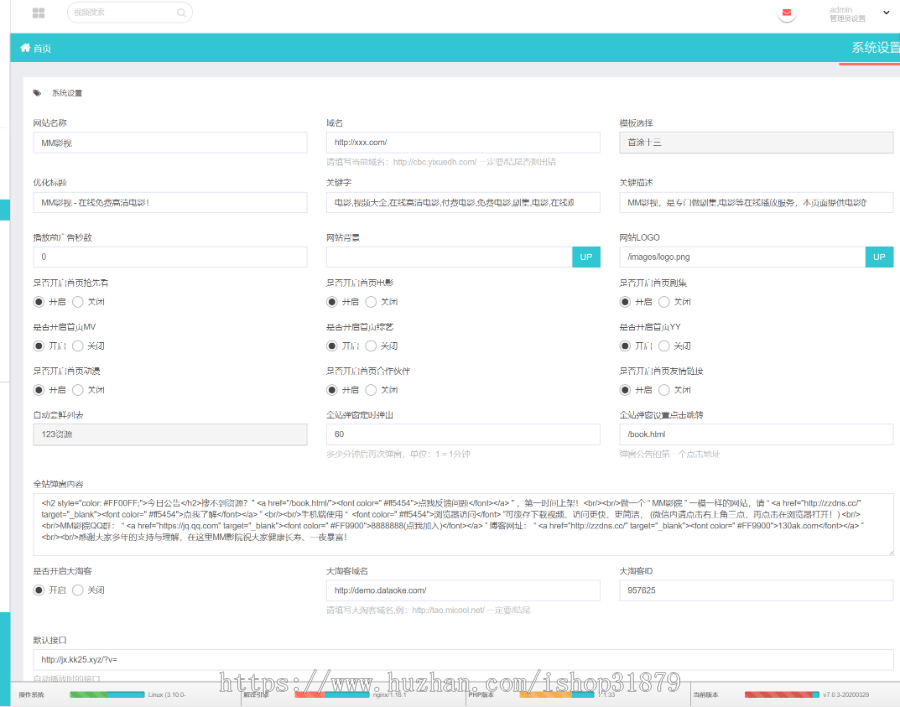Image resolution: width=900 pixels, height=707 pixels.
Task: Click UP button for 网站LOGO field
Action: [x=879, y=257]
